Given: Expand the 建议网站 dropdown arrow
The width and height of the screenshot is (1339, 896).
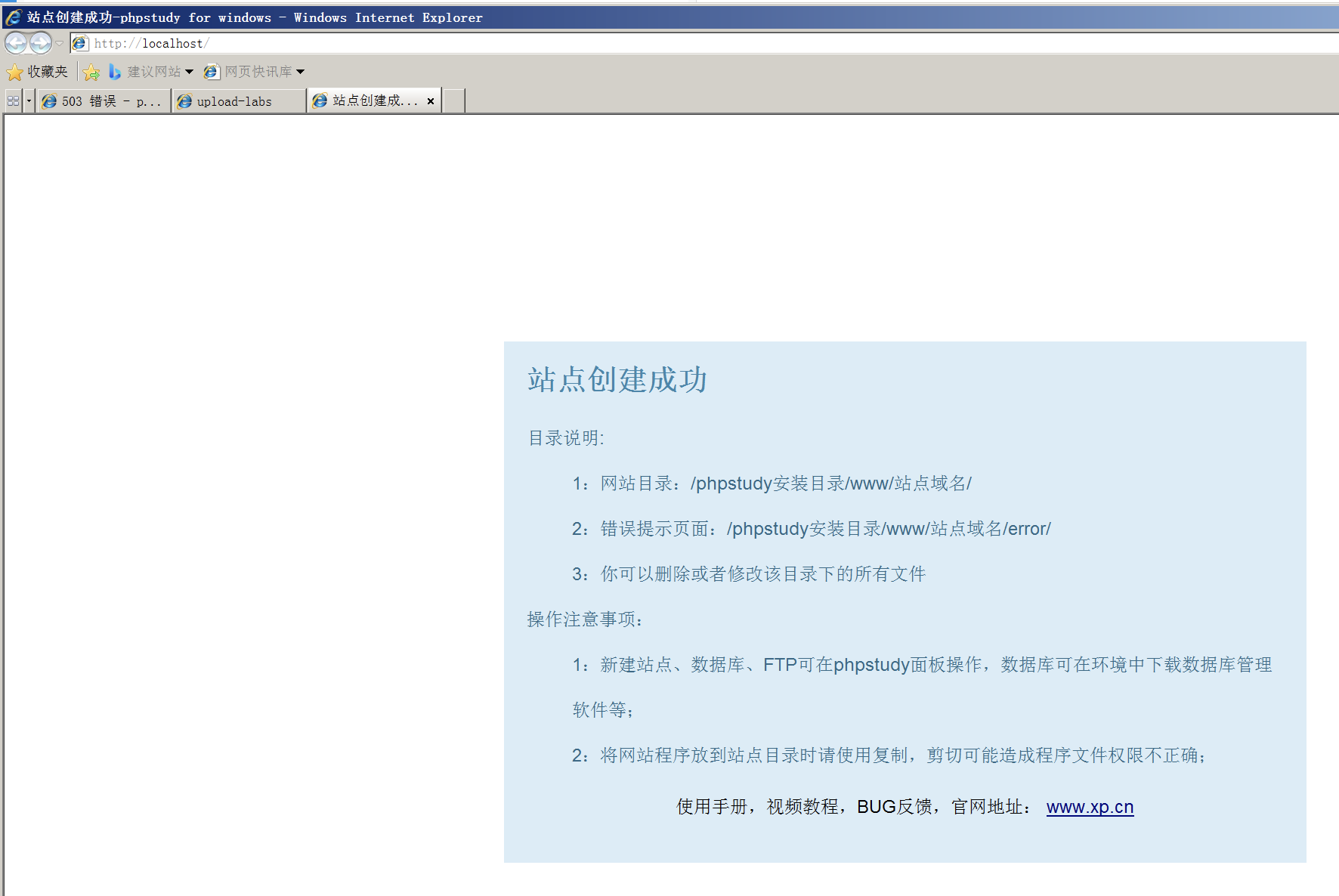Looking at the screenshot, I should click(x=189, y=72).
